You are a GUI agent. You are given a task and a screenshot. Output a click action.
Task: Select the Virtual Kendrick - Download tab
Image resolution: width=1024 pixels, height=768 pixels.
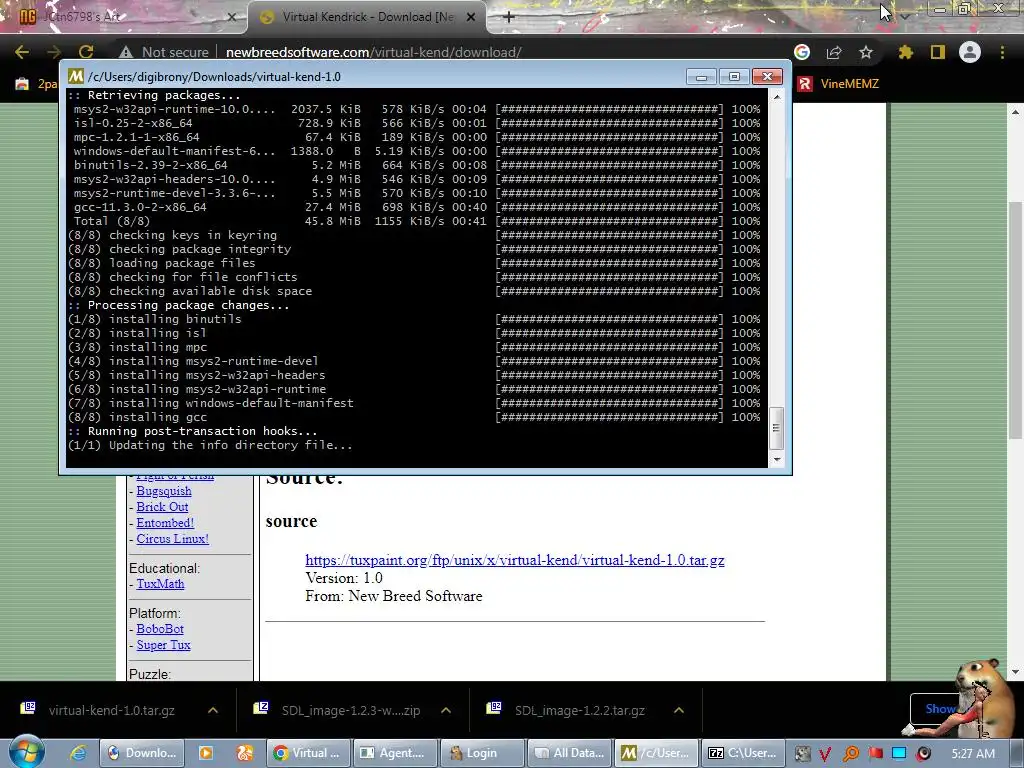click(368, 17)
